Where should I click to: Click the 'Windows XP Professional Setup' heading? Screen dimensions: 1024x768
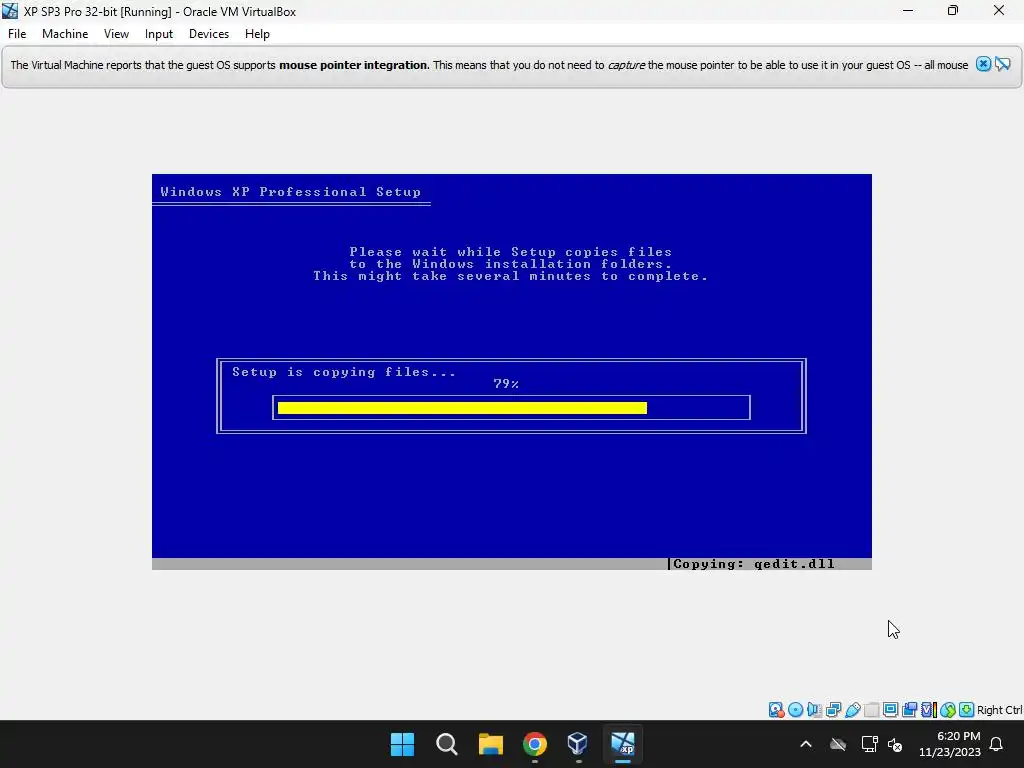click(x=291, y=192)
